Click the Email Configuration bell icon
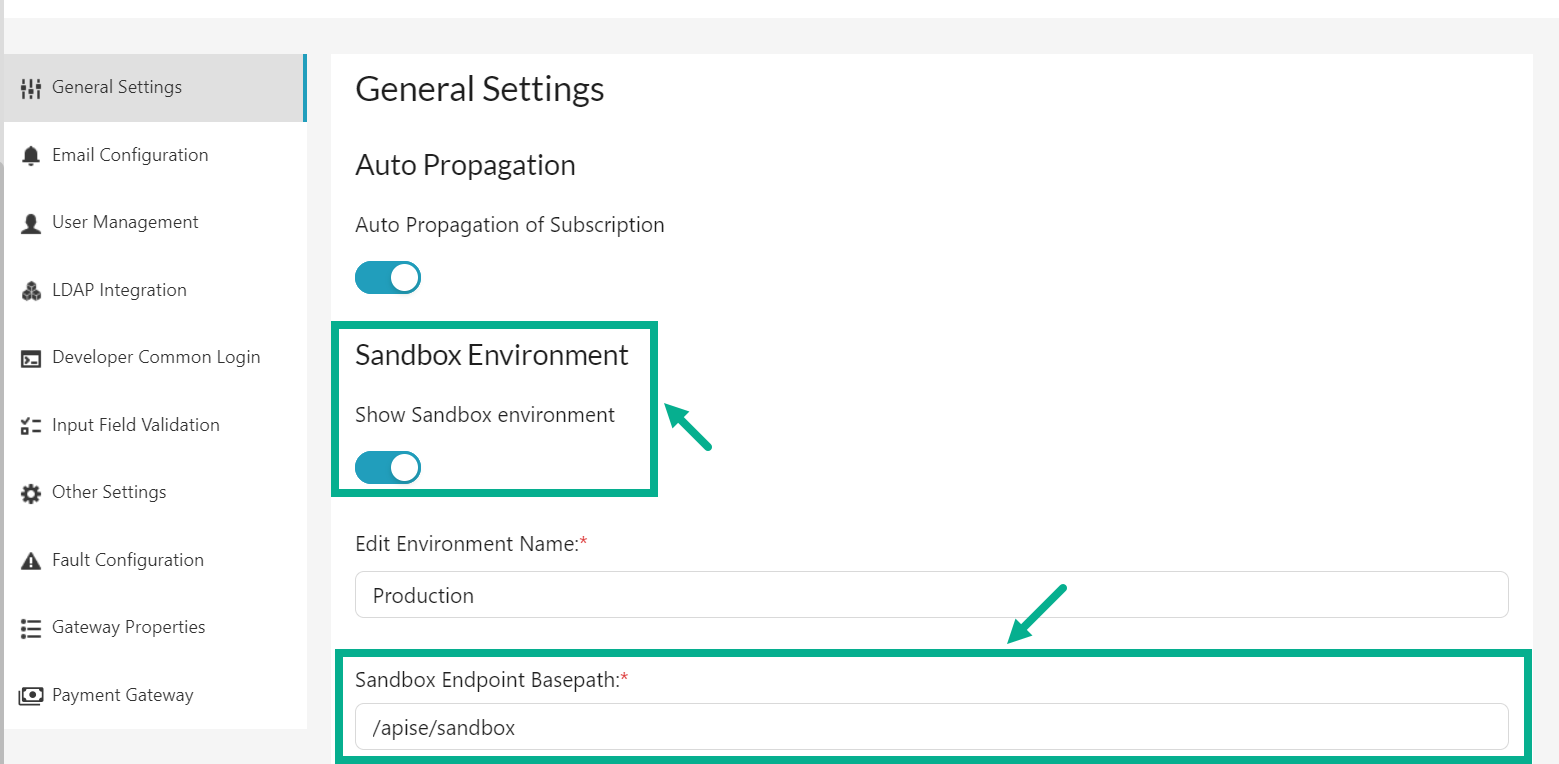 point(30,154)
